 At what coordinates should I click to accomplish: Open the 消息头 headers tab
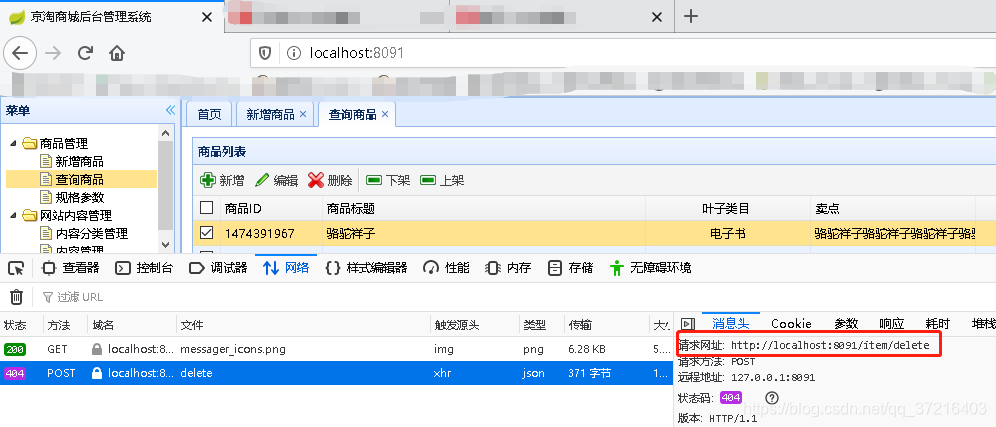[x=730, y=323]
